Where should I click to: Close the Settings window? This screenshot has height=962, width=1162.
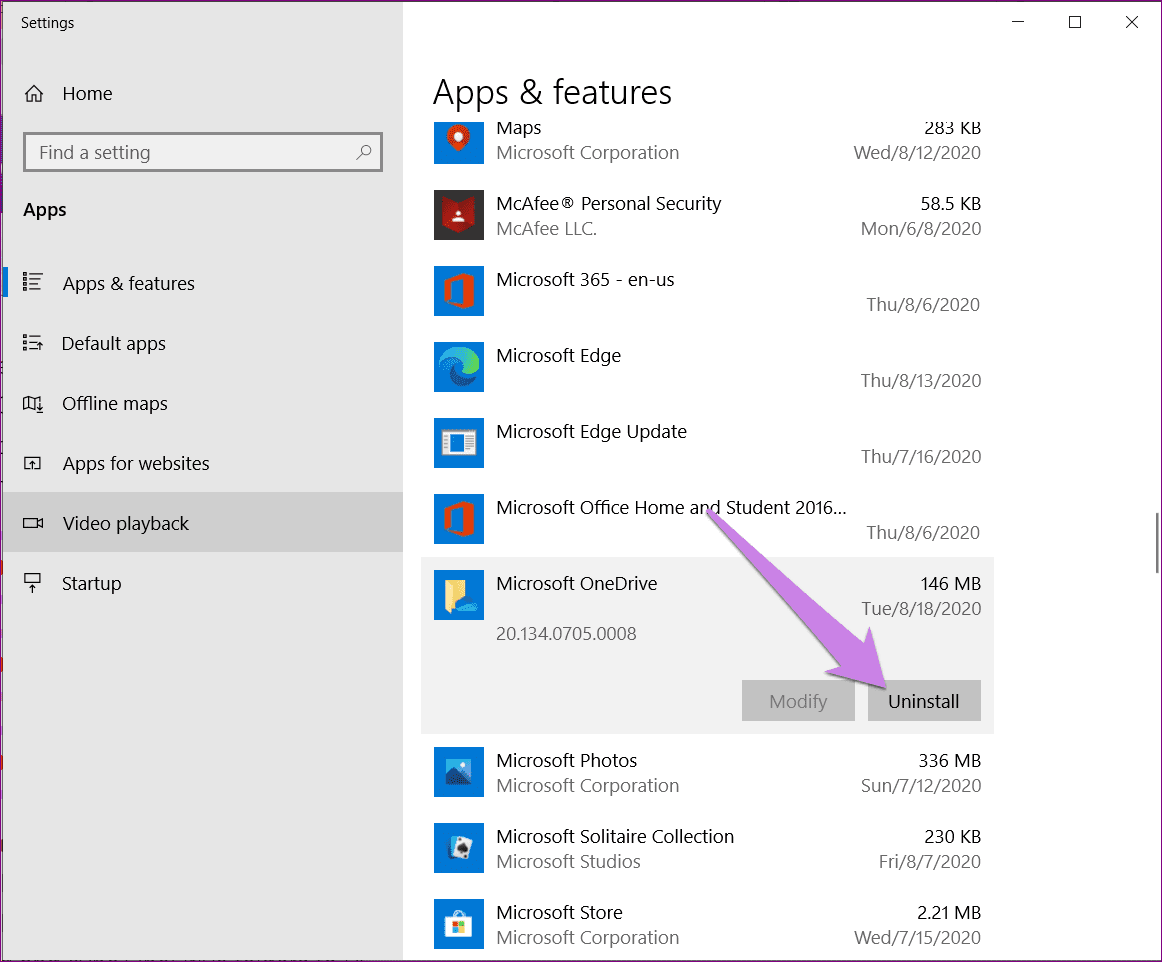pos(1132,22)
